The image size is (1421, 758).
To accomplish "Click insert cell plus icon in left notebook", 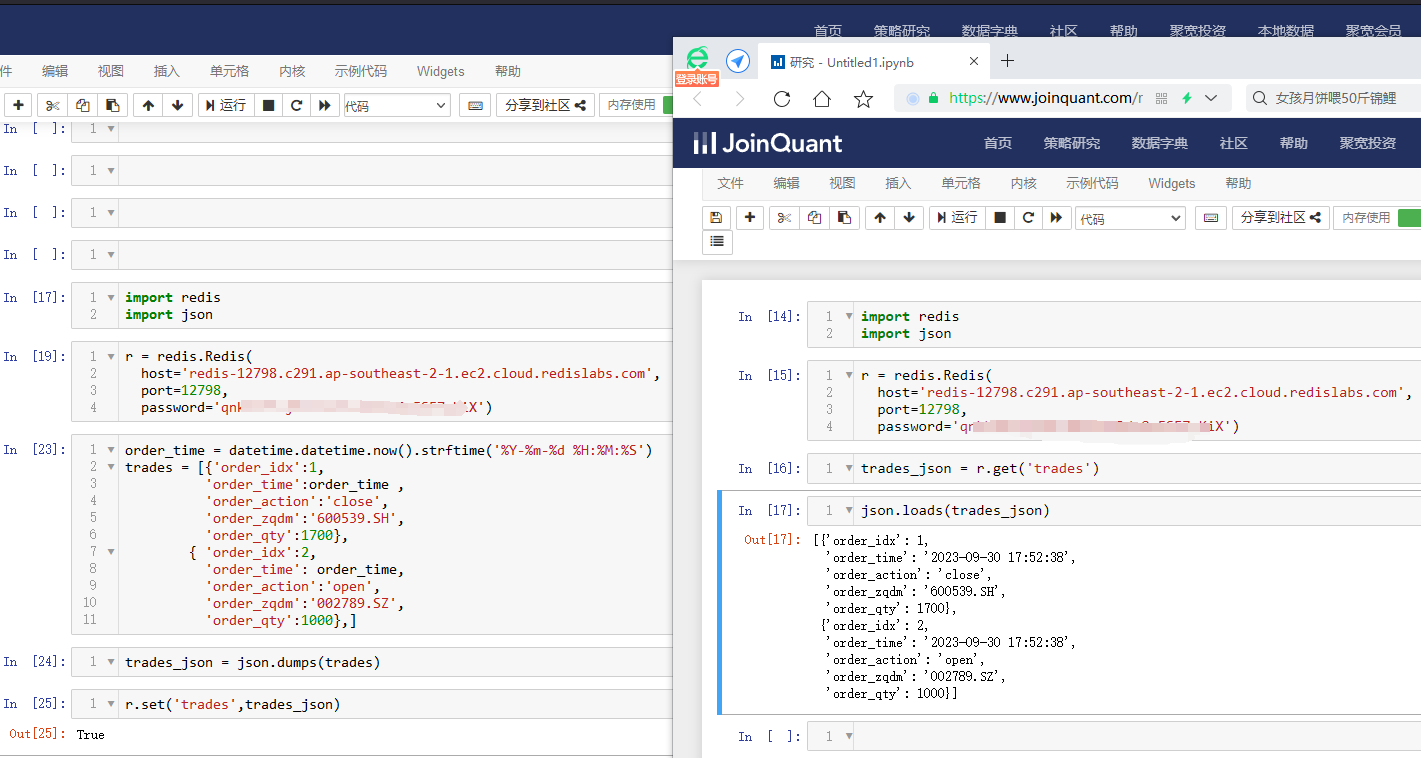I will [18, 105].
